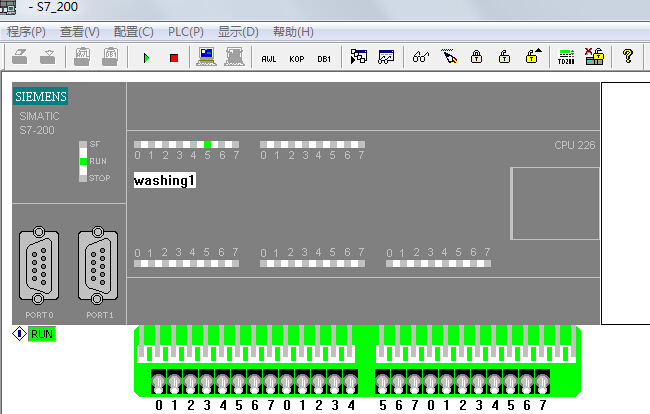
Task: Click the STOP LED label on the CPU
Action: point(99,178)
